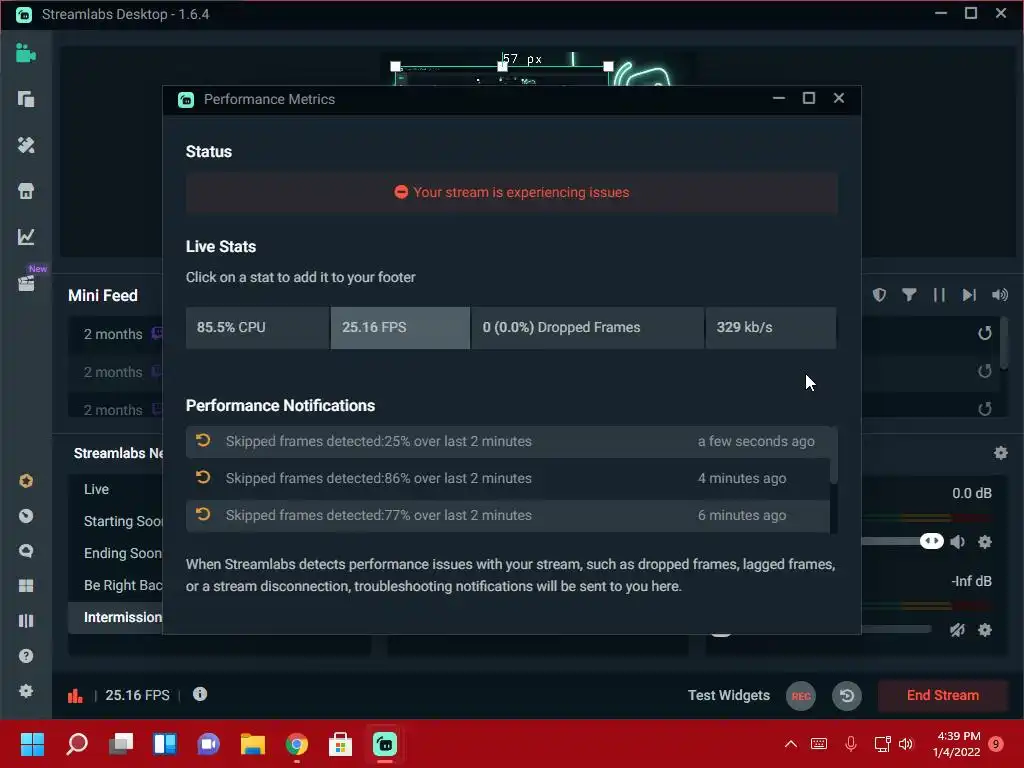The width and height of the screenshot is (1024, 768).
Task: Close the Performance Metrics window
Action: click(839, 98)
